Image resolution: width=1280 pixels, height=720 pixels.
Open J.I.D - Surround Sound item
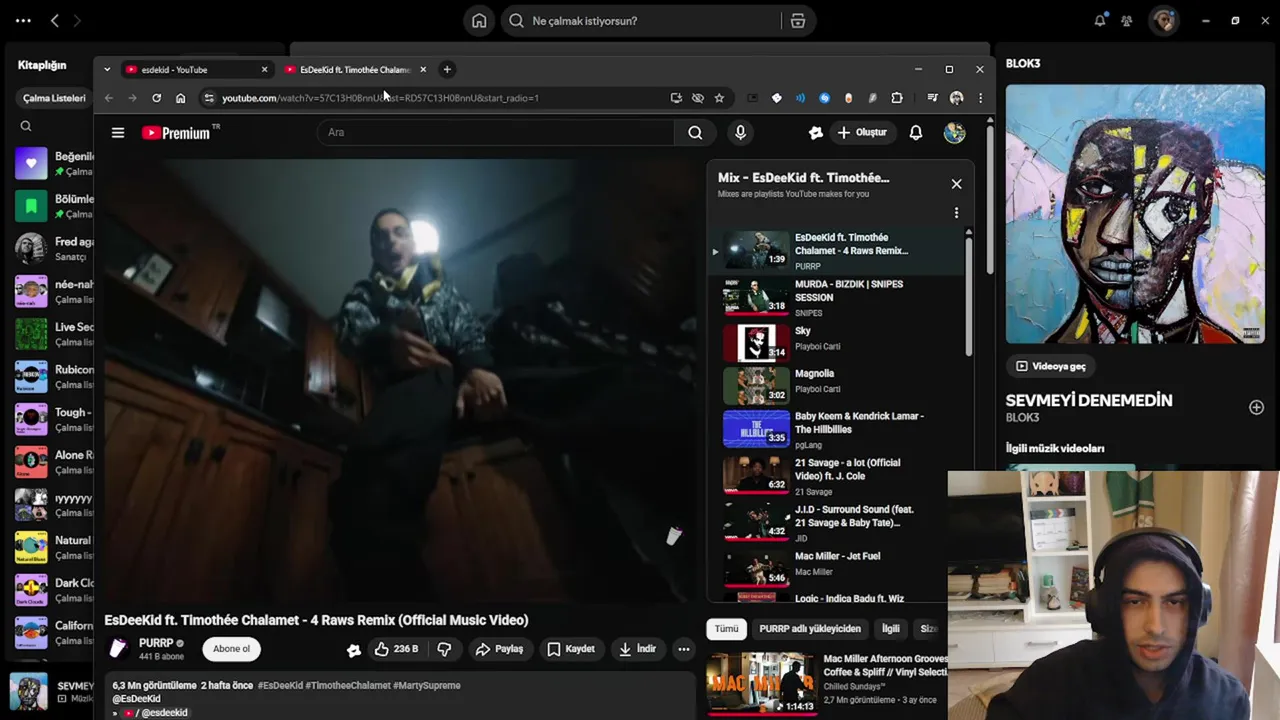(834, 523)
